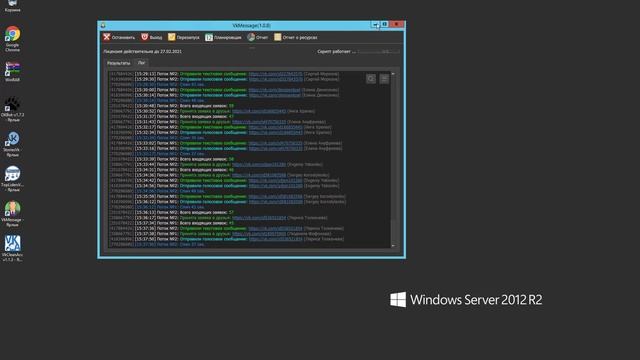The width and height of the screenshot is (640, 360).
Task: Open the vk.com link in 15:31:43 row
Action: coord(259,122)
